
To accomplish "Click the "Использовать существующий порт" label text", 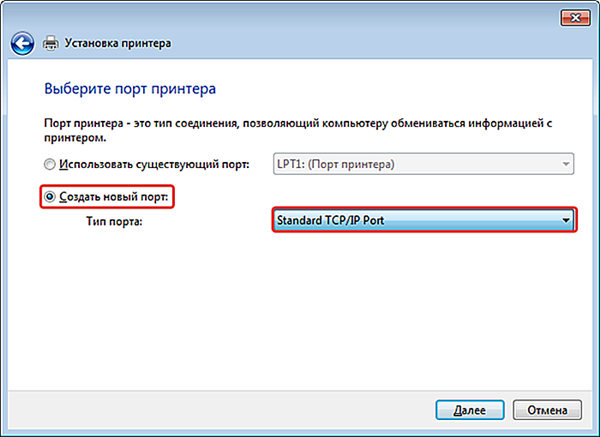I will [154, 165].
